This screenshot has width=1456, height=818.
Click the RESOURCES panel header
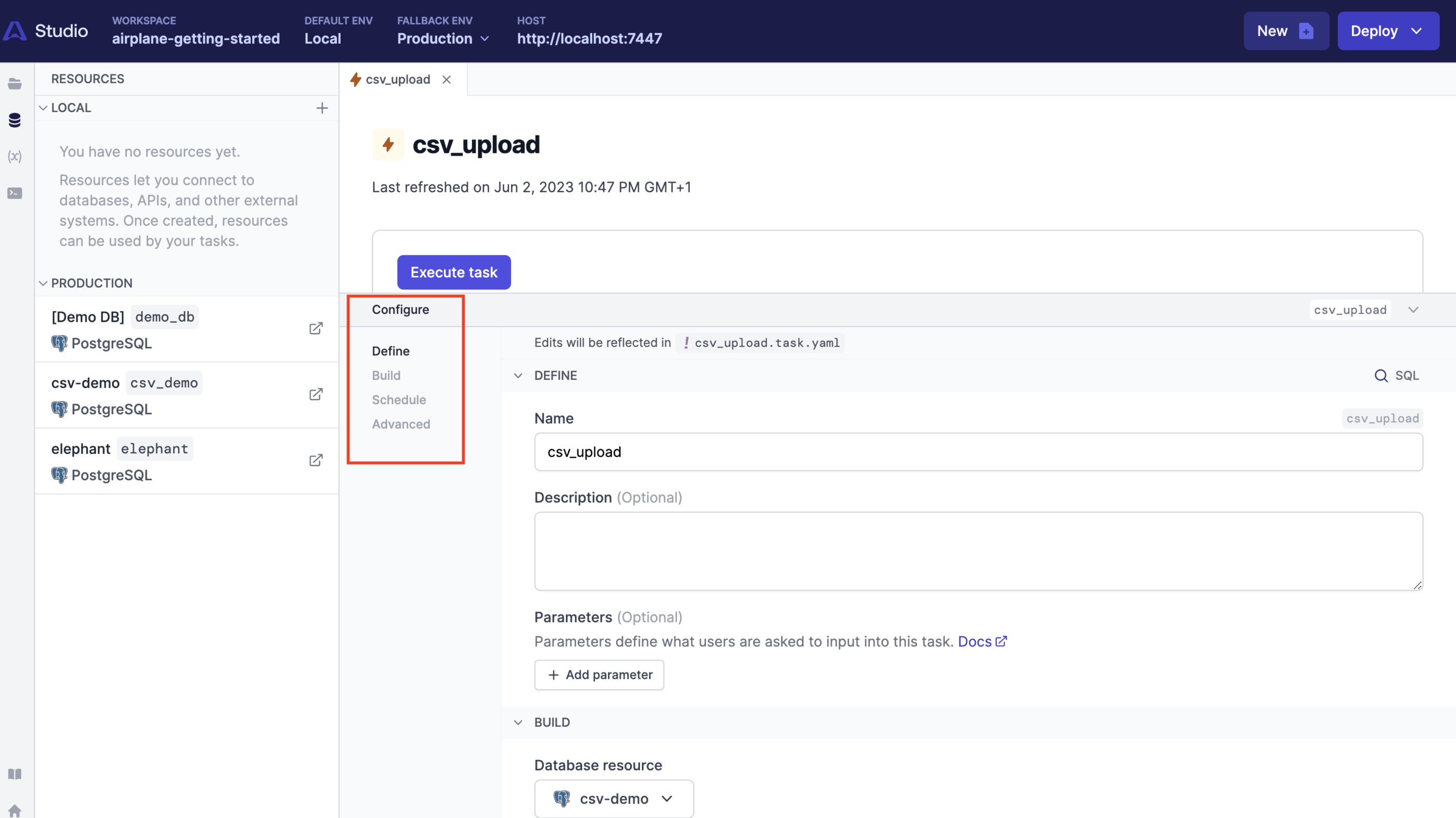point(87,78)
